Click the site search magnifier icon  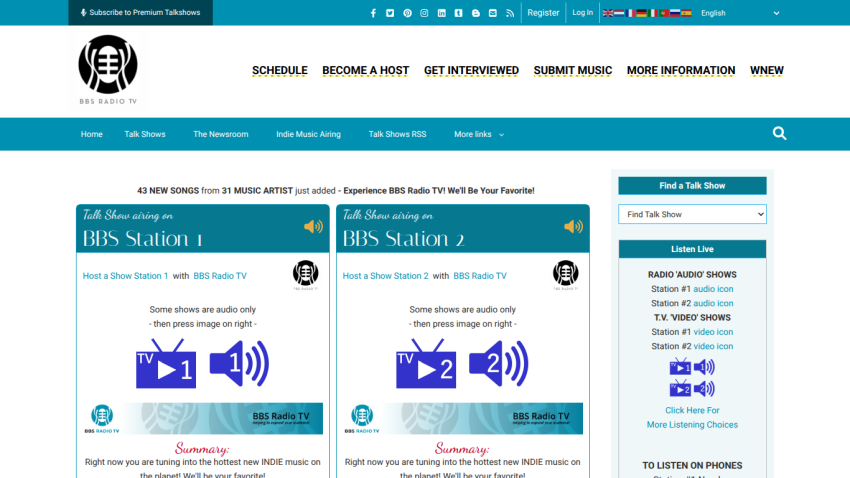(x=780, y=133)
